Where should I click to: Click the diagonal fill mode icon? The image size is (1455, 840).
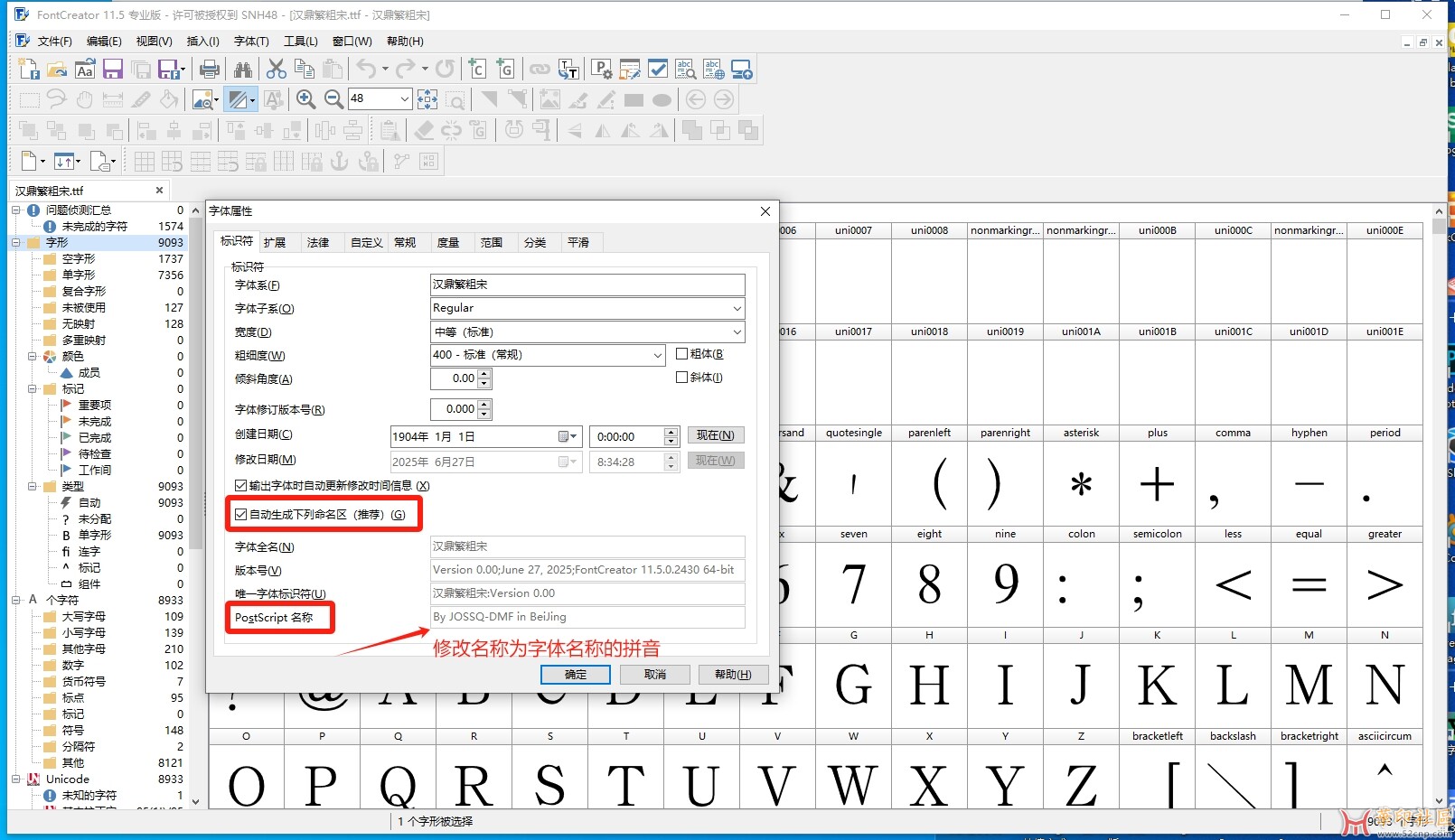click(x=239, y=99)
